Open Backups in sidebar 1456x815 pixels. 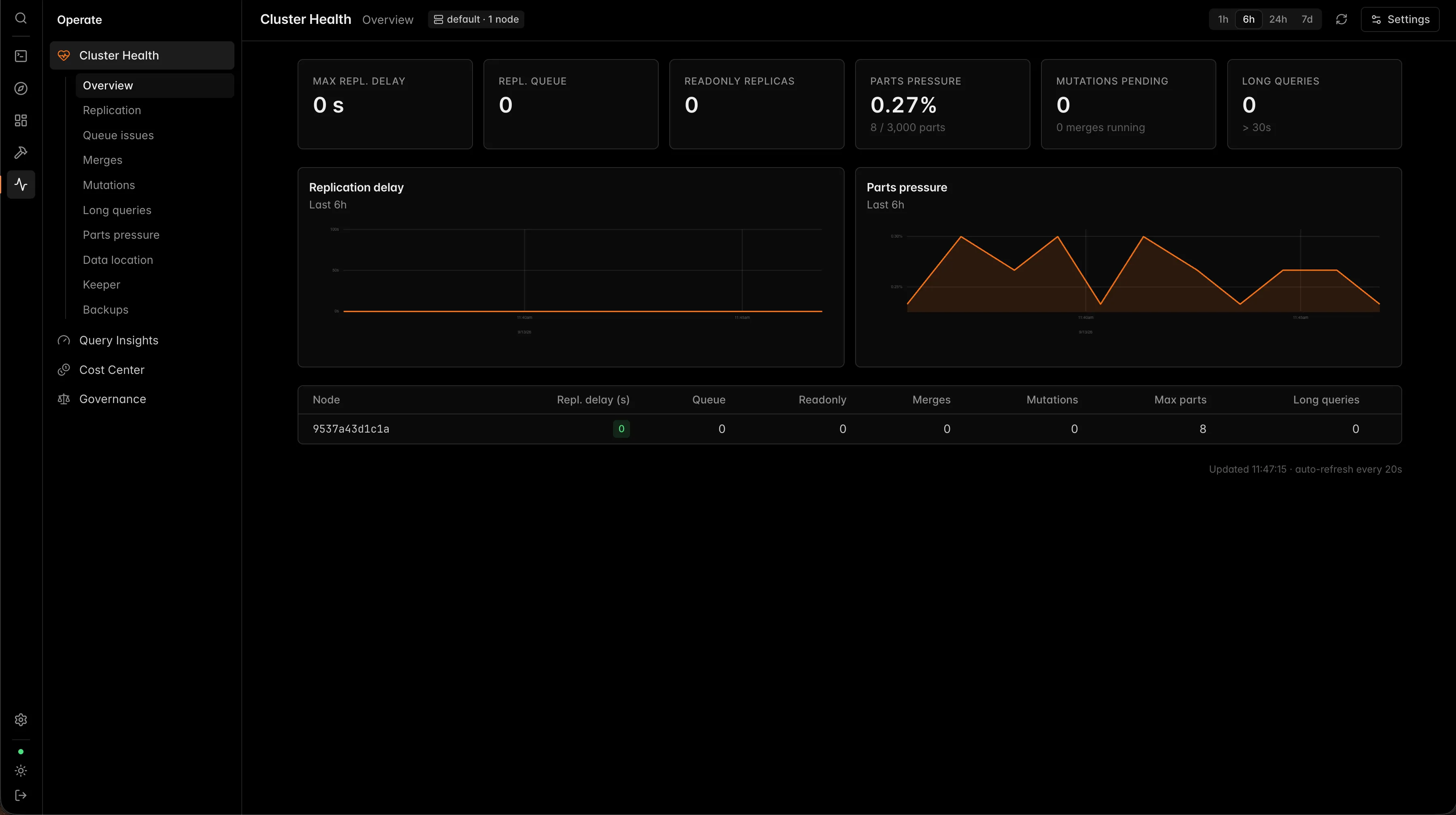click(x=155, y=310)
